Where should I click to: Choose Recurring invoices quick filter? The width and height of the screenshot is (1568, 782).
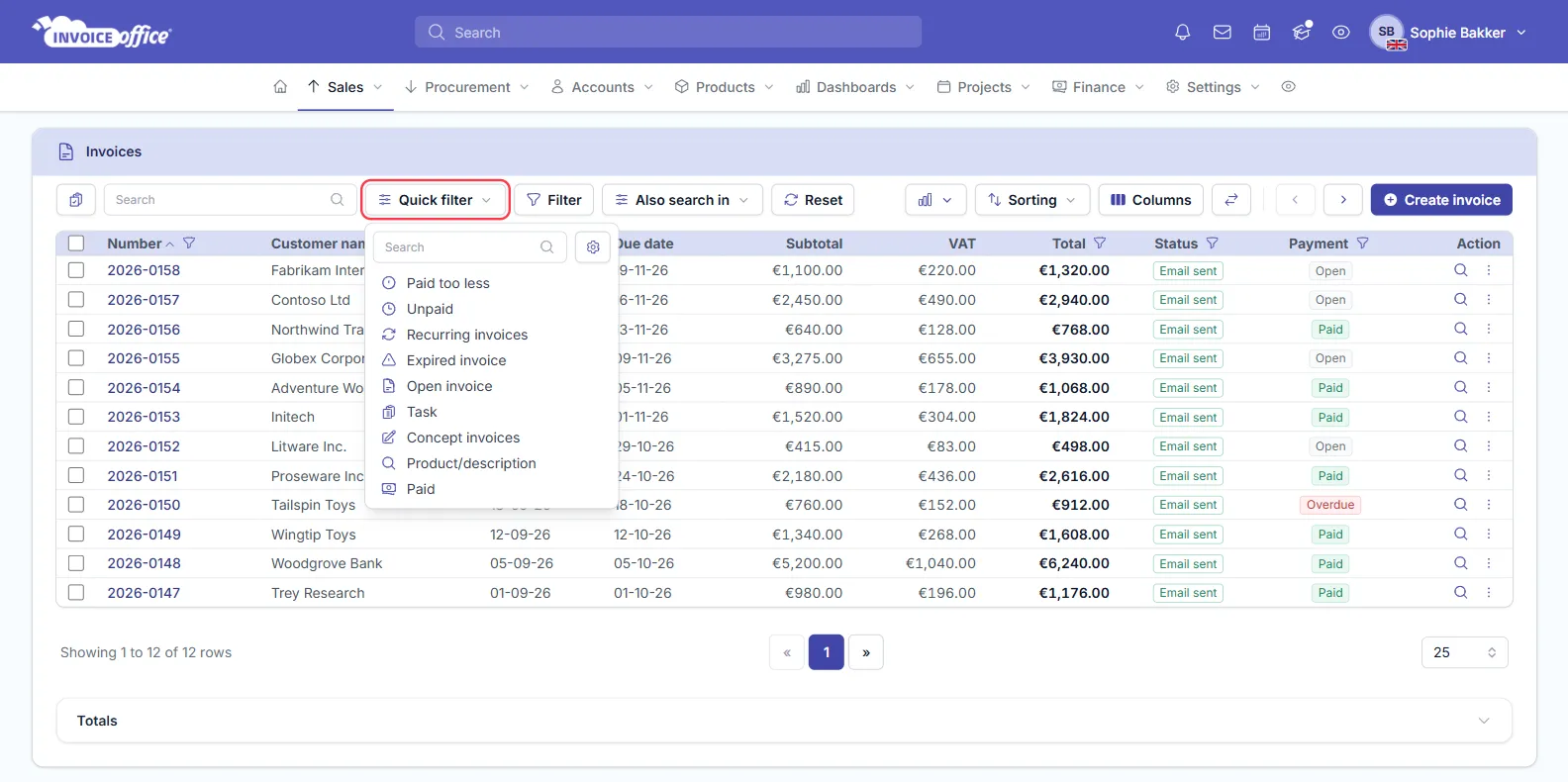467,335
